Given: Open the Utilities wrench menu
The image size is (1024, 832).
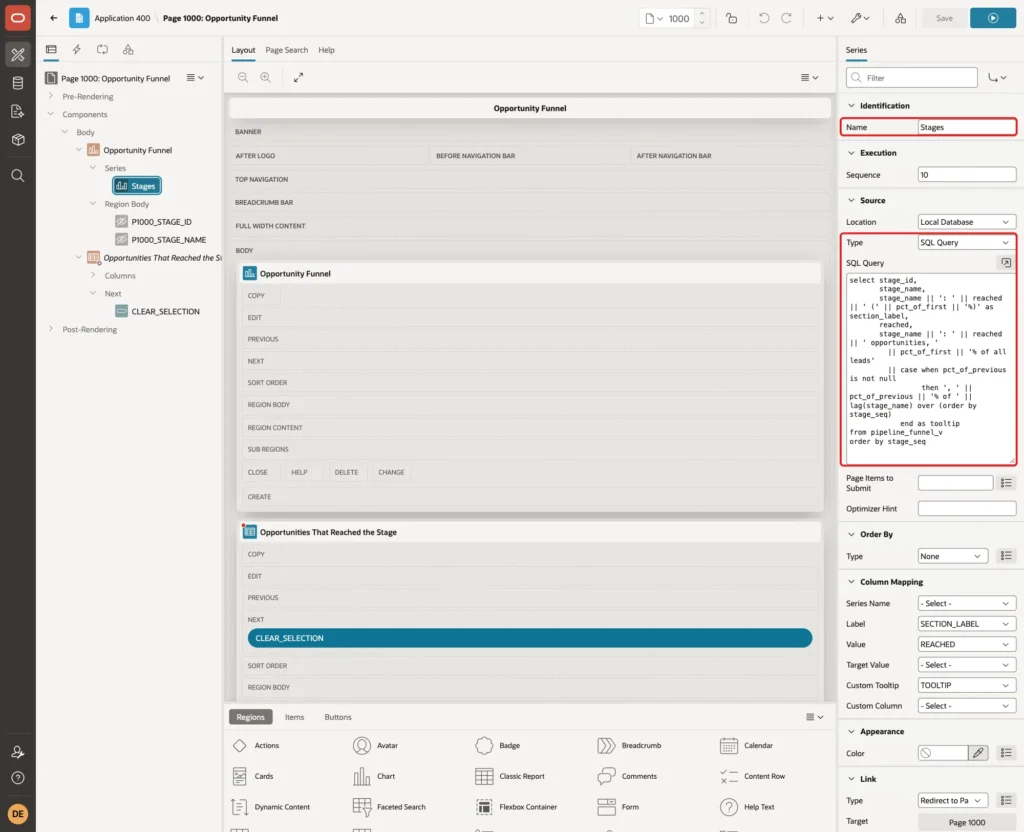Looking at the screenshot, I should pyautogui.click(x=859, y=18).
